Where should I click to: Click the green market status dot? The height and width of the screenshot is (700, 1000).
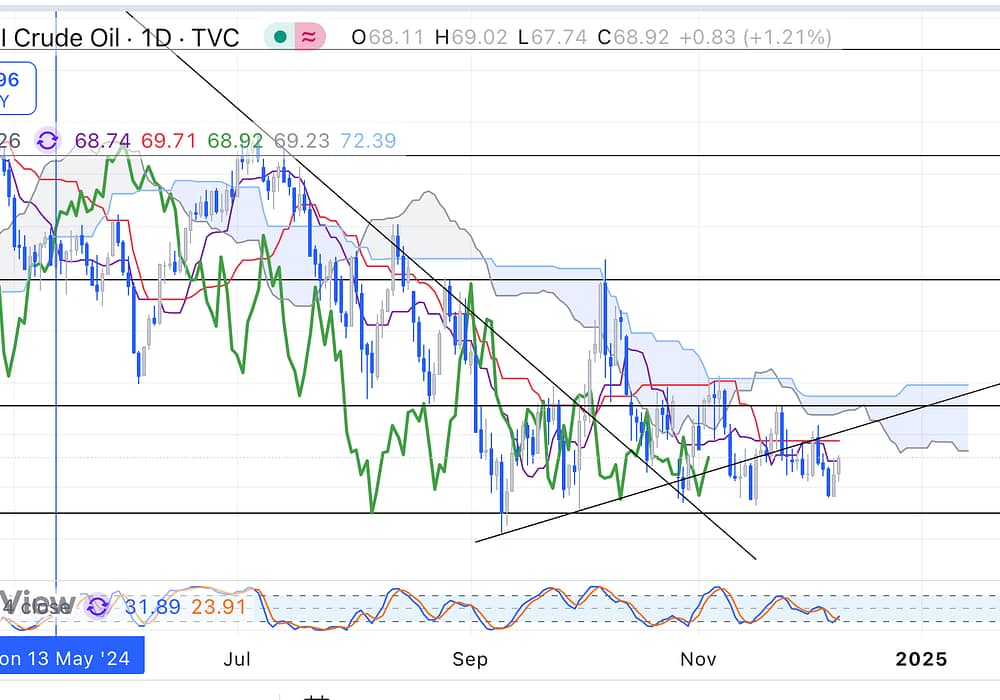(281, 38)
